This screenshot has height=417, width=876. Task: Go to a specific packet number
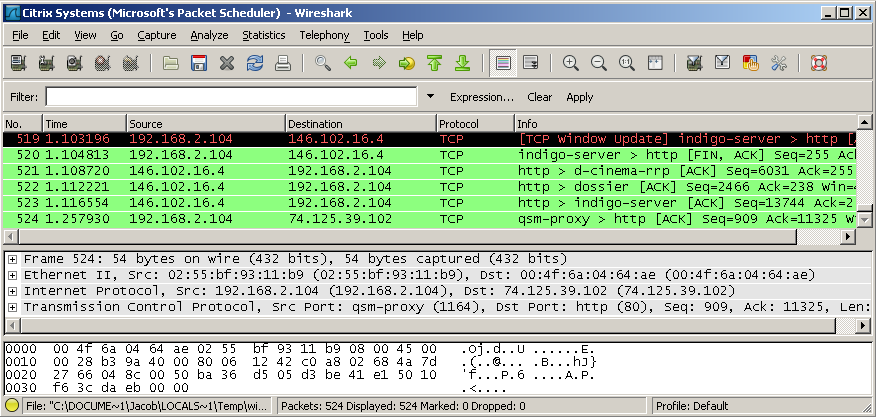(407, 63)
